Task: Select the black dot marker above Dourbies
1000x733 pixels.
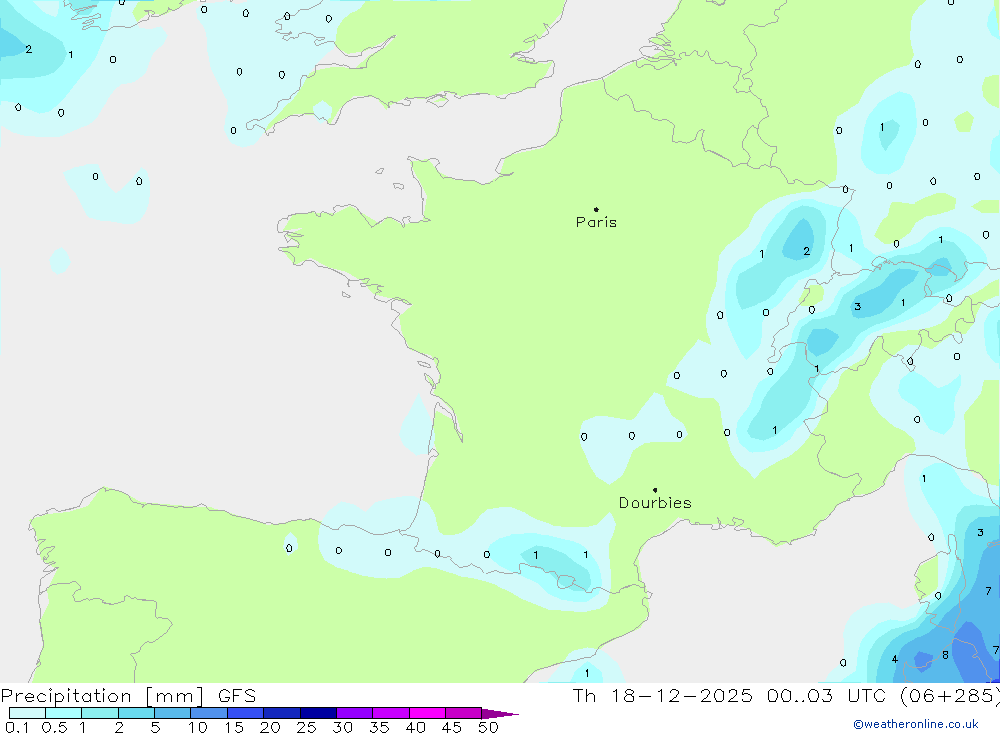Action: [655, 490]
